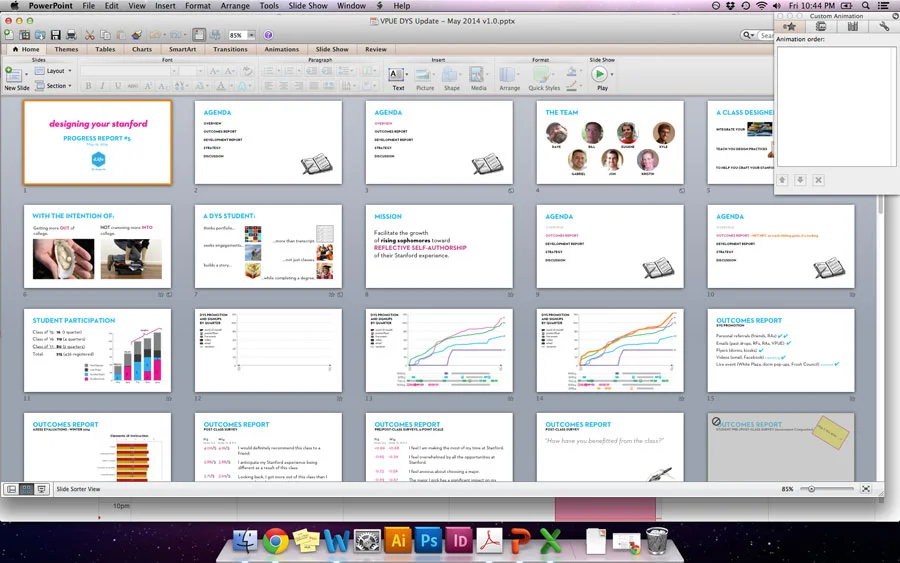The width and height of the screenshot is (900, 563).
Task: Play the slide show from ribbon
Action: 599,74
